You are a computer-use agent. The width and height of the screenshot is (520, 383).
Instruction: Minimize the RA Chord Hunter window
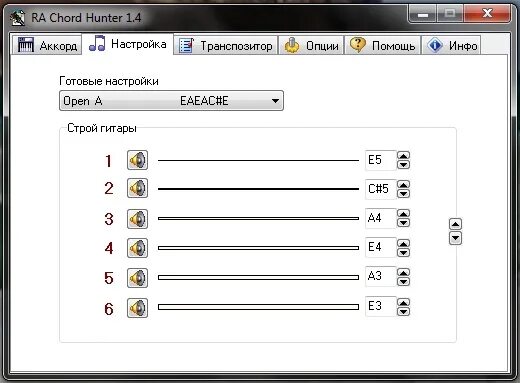coord(423,14)
